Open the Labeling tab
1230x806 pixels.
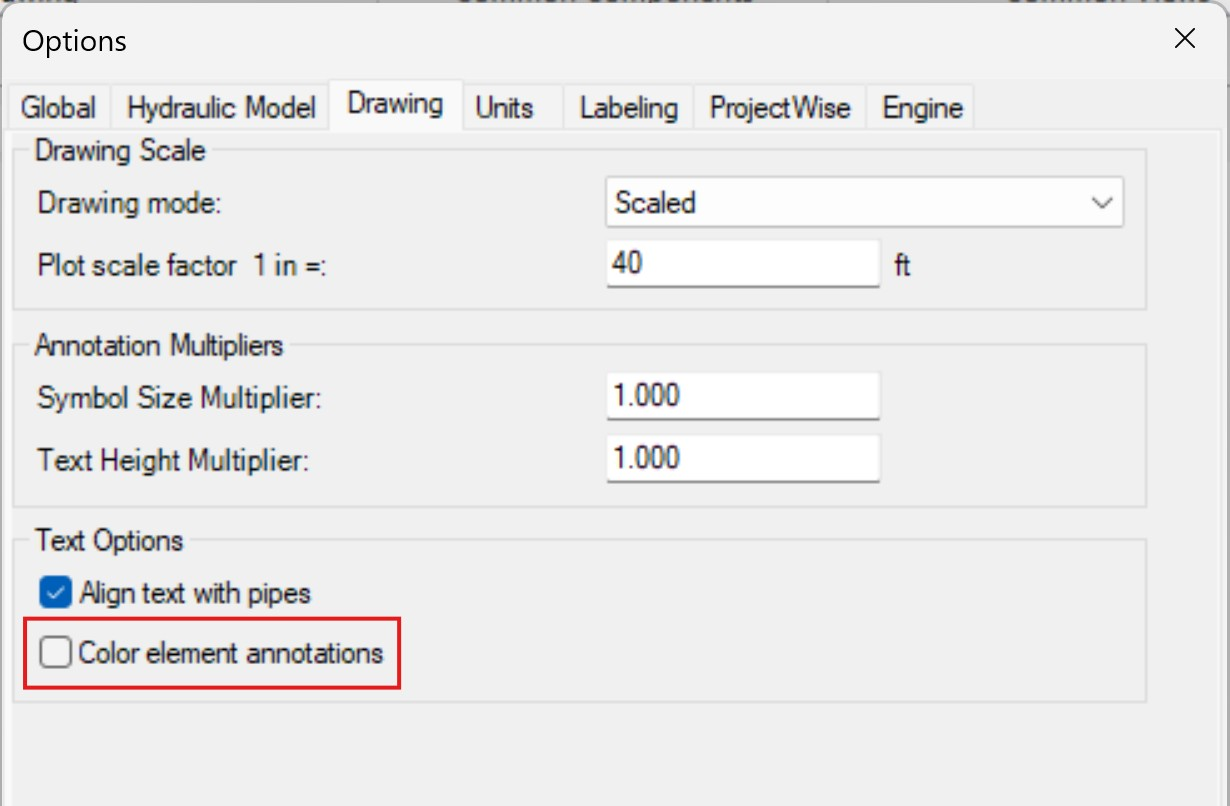(x=629, y=108)
